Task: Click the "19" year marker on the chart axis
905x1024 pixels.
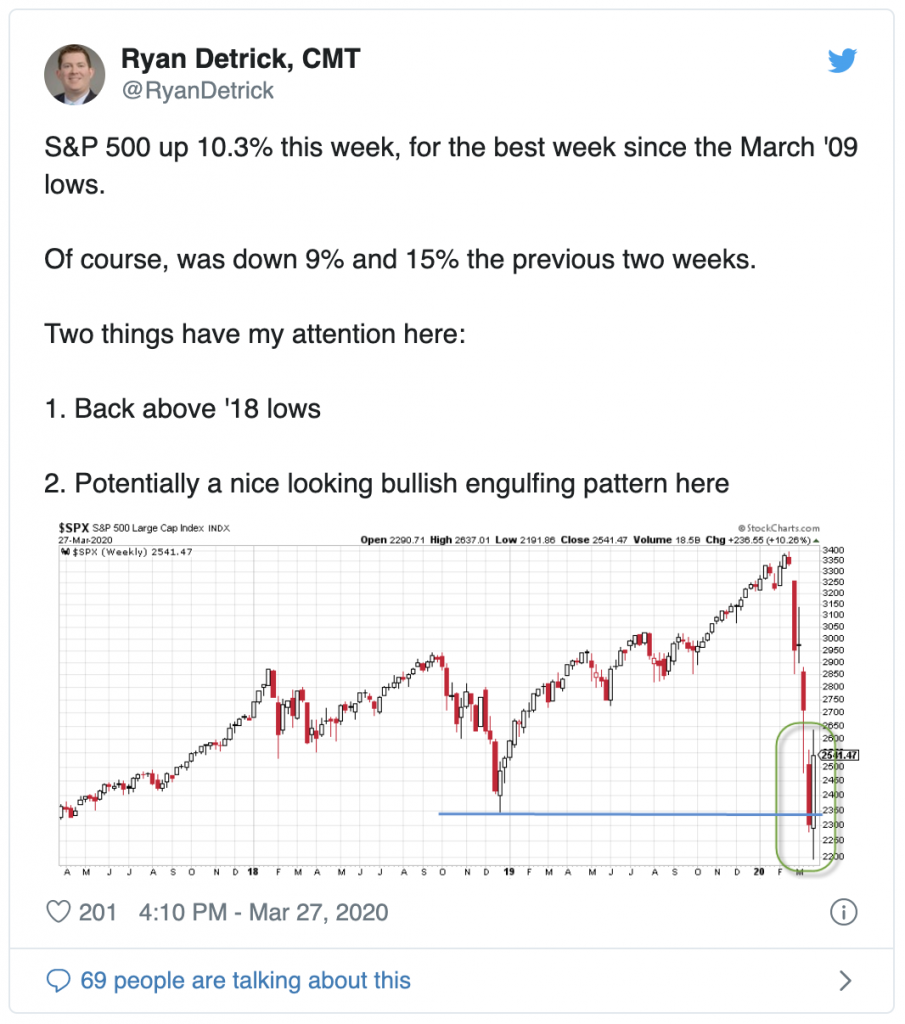Action: pos(508,871)
